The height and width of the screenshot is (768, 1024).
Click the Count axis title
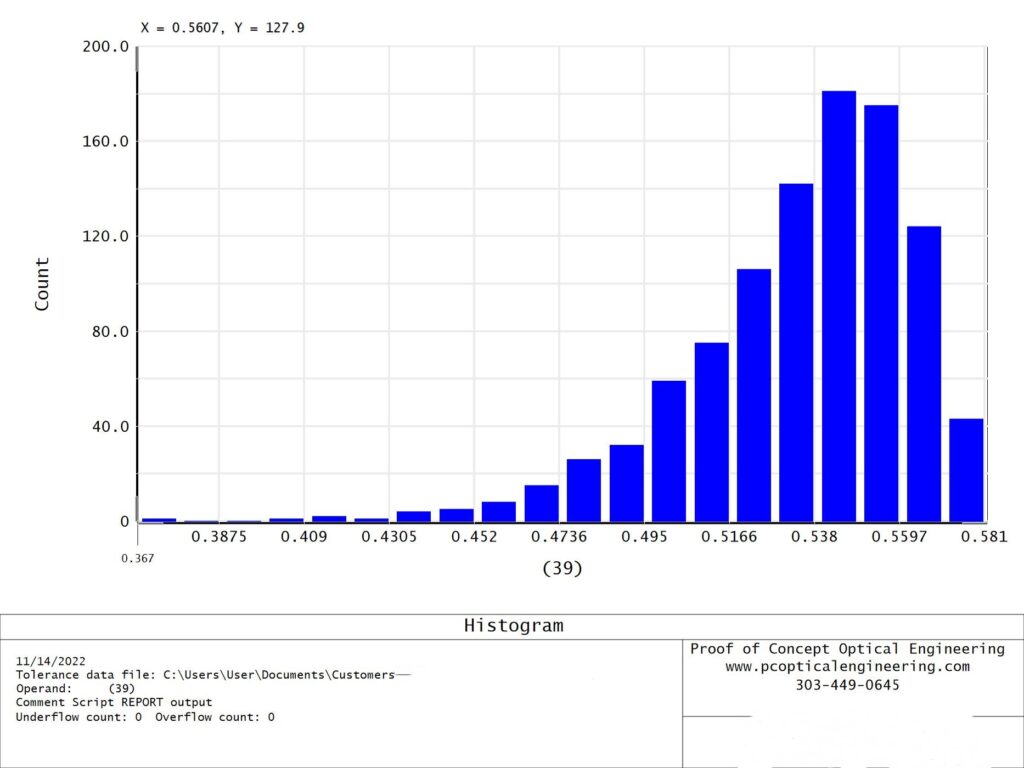click(42, 284)
